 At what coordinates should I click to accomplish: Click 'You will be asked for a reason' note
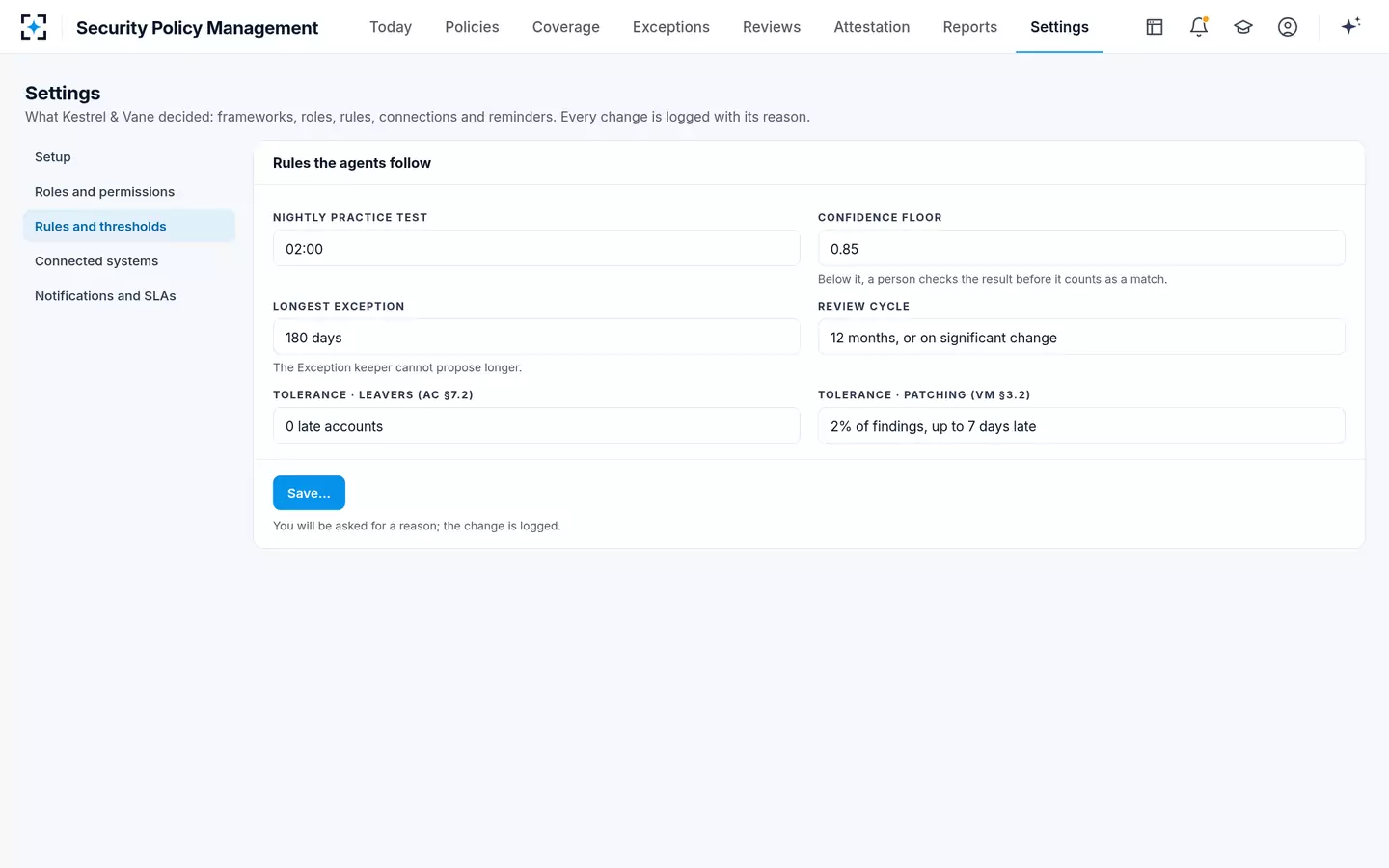417,526
